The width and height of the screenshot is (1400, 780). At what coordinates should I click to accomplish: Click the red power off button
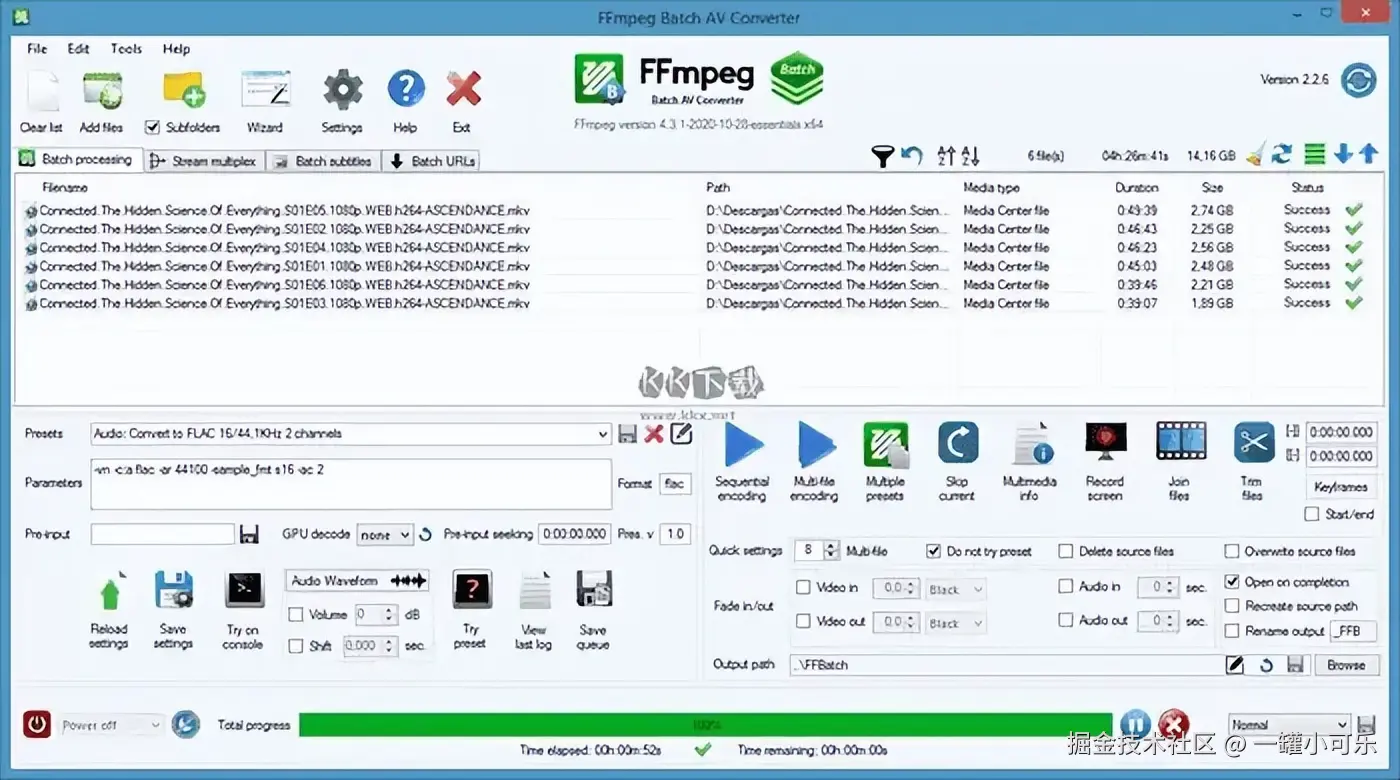click(37, 724)
